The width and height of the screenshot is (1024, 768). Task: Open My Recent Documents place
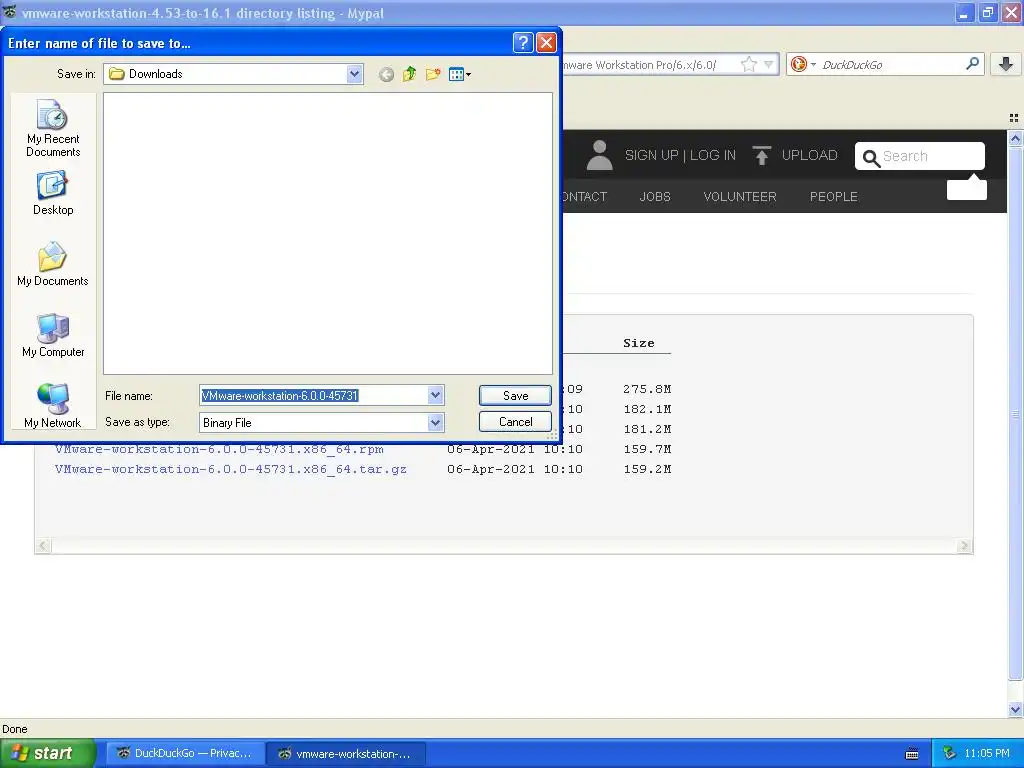point(53,128)
